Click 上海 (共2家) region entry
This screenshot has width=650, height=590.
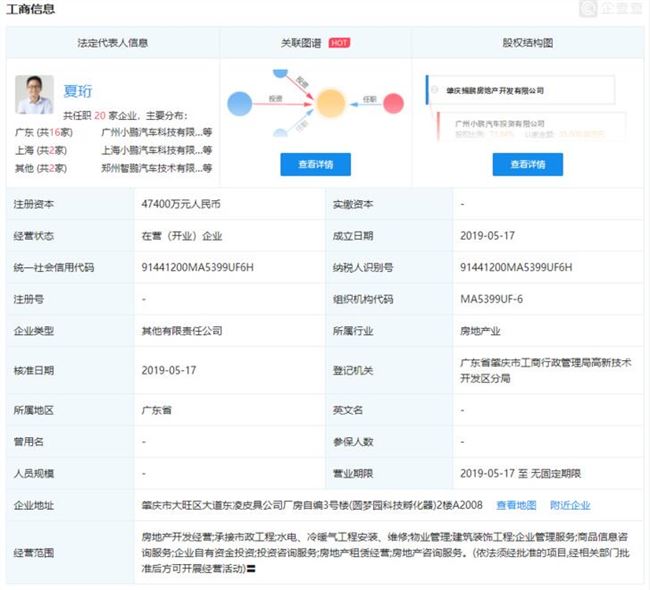(41, 150)
